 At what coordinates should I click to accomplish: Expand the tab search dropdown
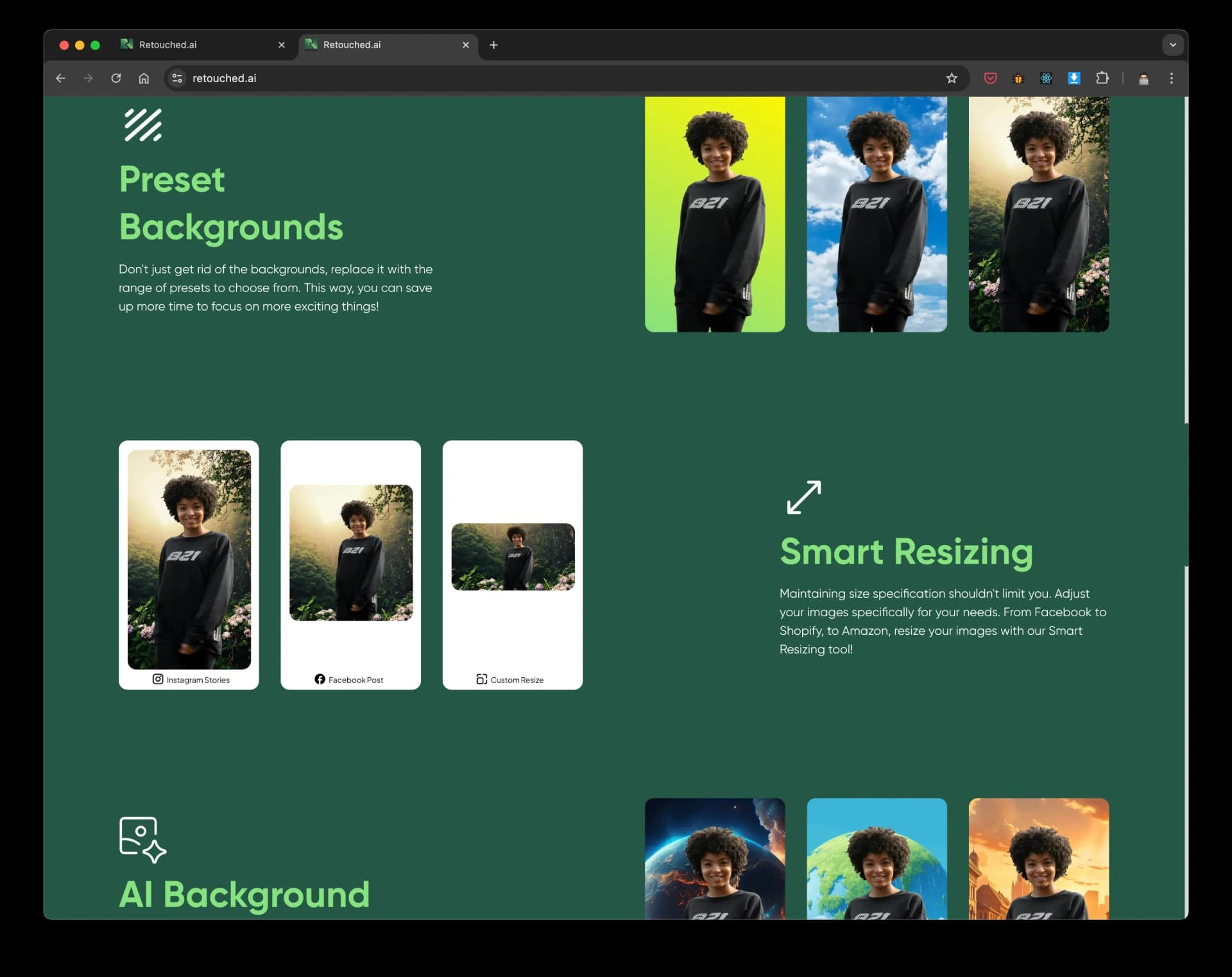tap(1173, 45)
